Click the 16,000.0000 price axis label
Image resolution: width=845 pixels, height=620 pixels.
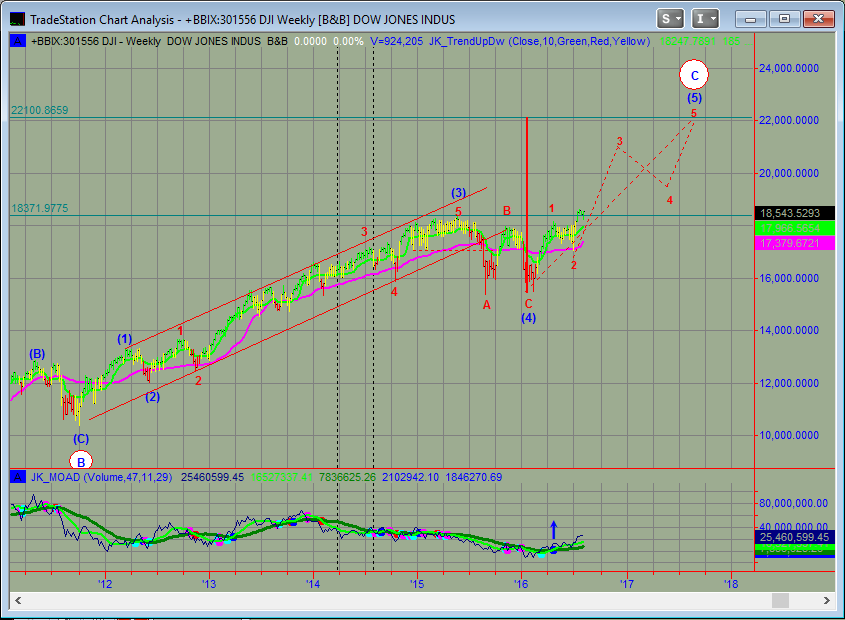pyautogui.click(x=789, y=278)
